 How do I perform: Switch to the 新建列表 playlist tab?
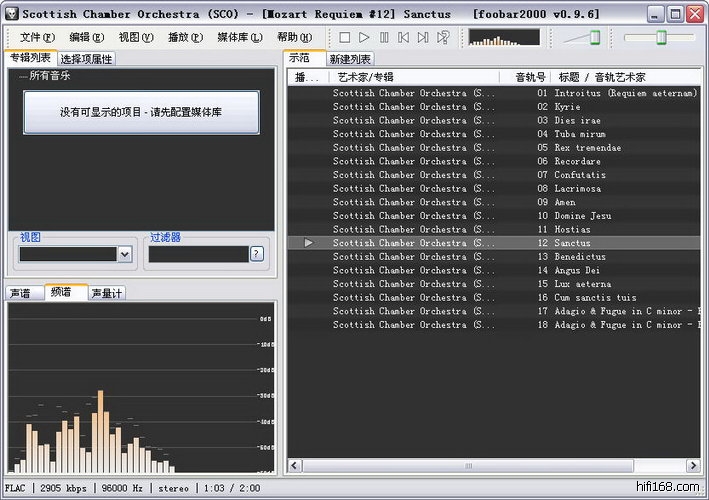[350, 59]
